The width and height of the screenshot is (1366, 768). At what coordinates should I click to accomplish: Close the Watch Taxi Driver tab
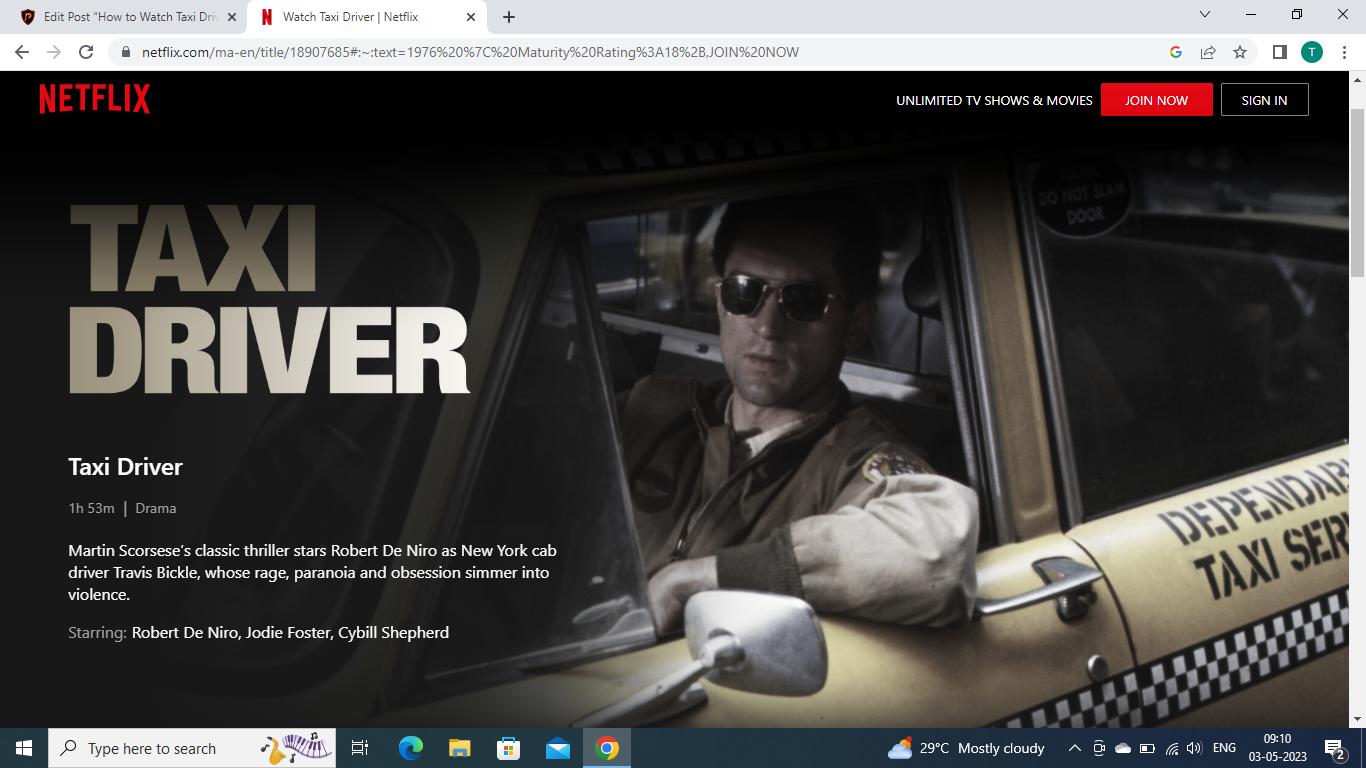coord(471,17)
